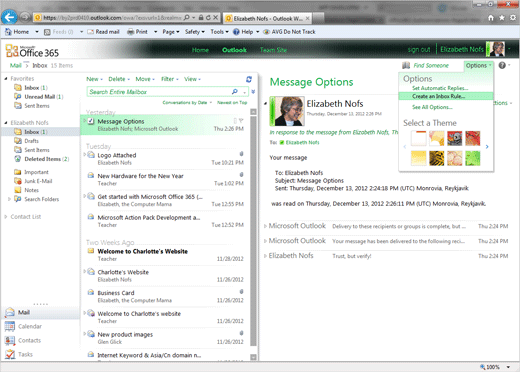
Task: Click the Search Entire Mailbox field
Action: [160, 92]
